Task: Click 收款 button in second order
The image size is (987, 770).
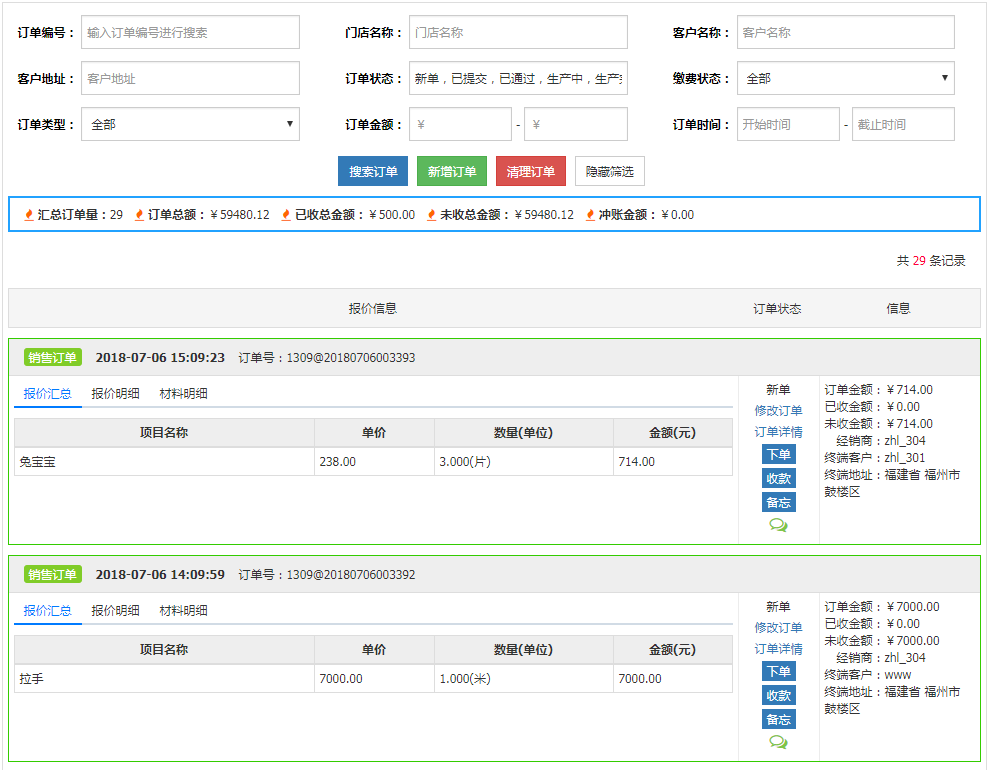Action: pyautogui.click(x=778, y=695)
